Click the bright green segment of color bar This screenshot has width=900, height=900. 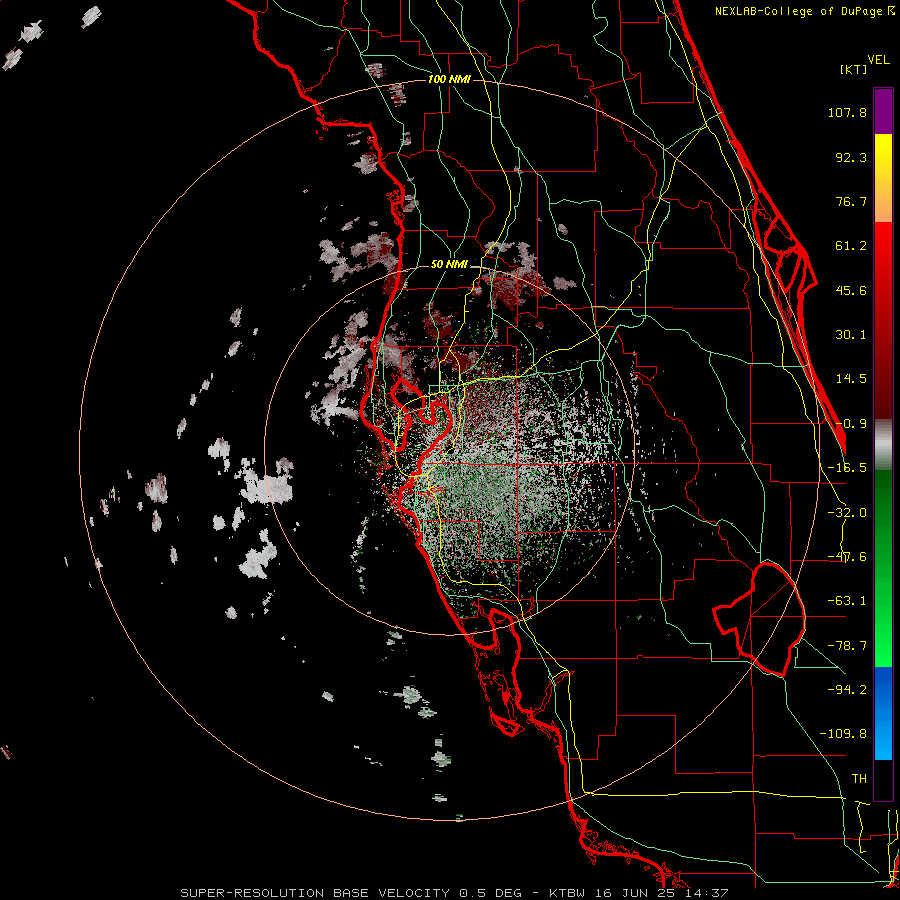click(883, 568)
